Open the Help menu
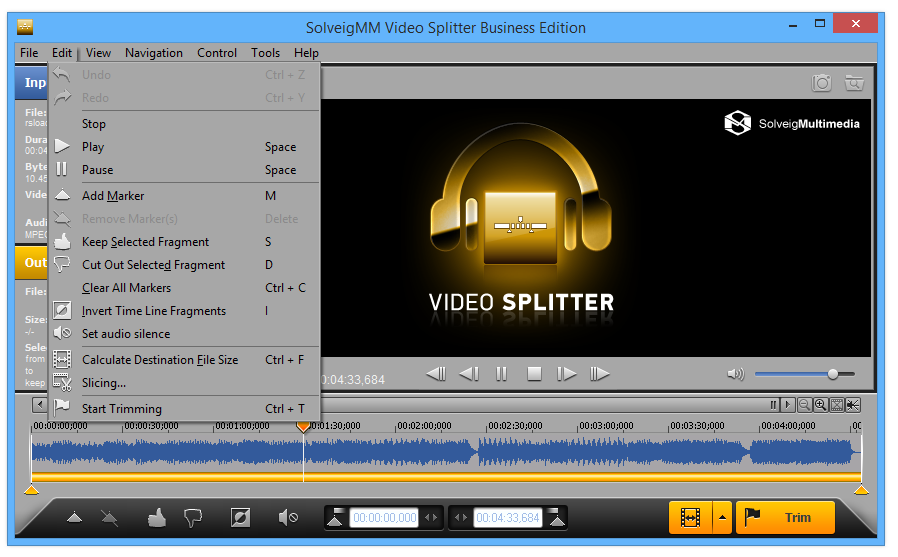Viewport: 898px width, 557px height. [x=306, y=53]
